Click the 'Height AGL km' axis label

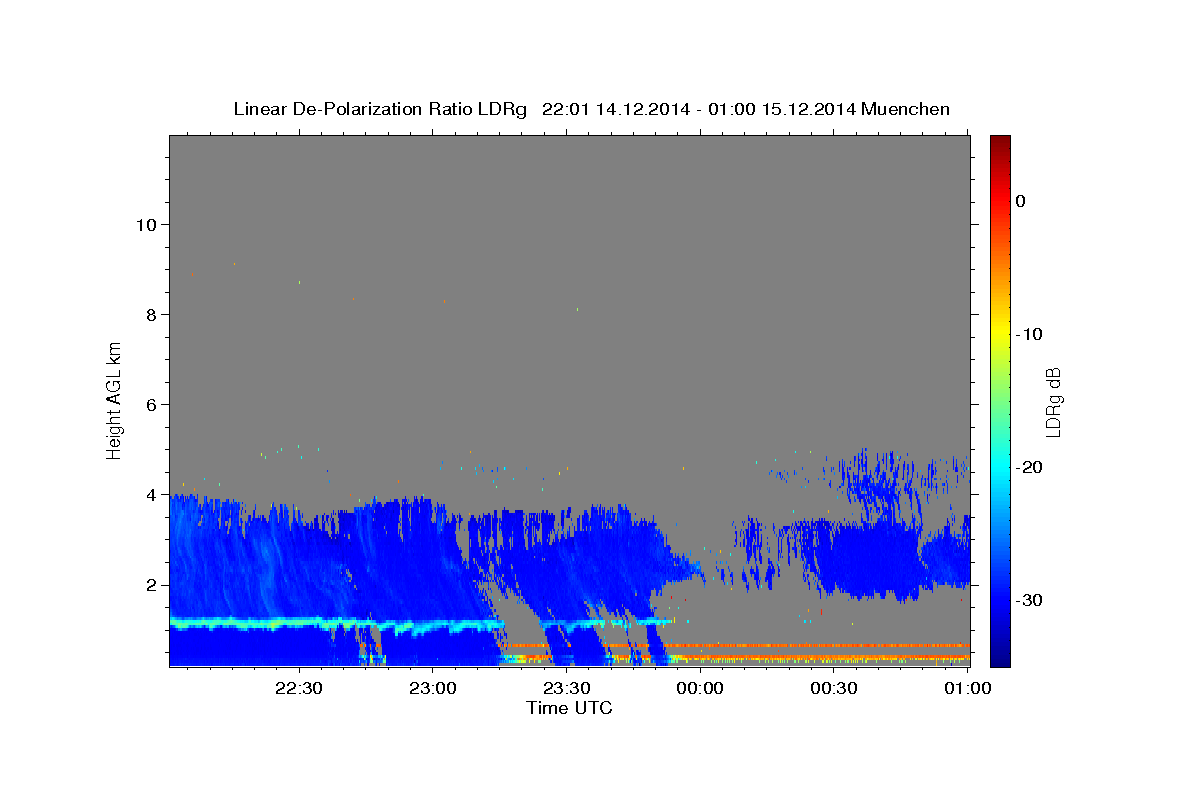[x=115, y=400]
